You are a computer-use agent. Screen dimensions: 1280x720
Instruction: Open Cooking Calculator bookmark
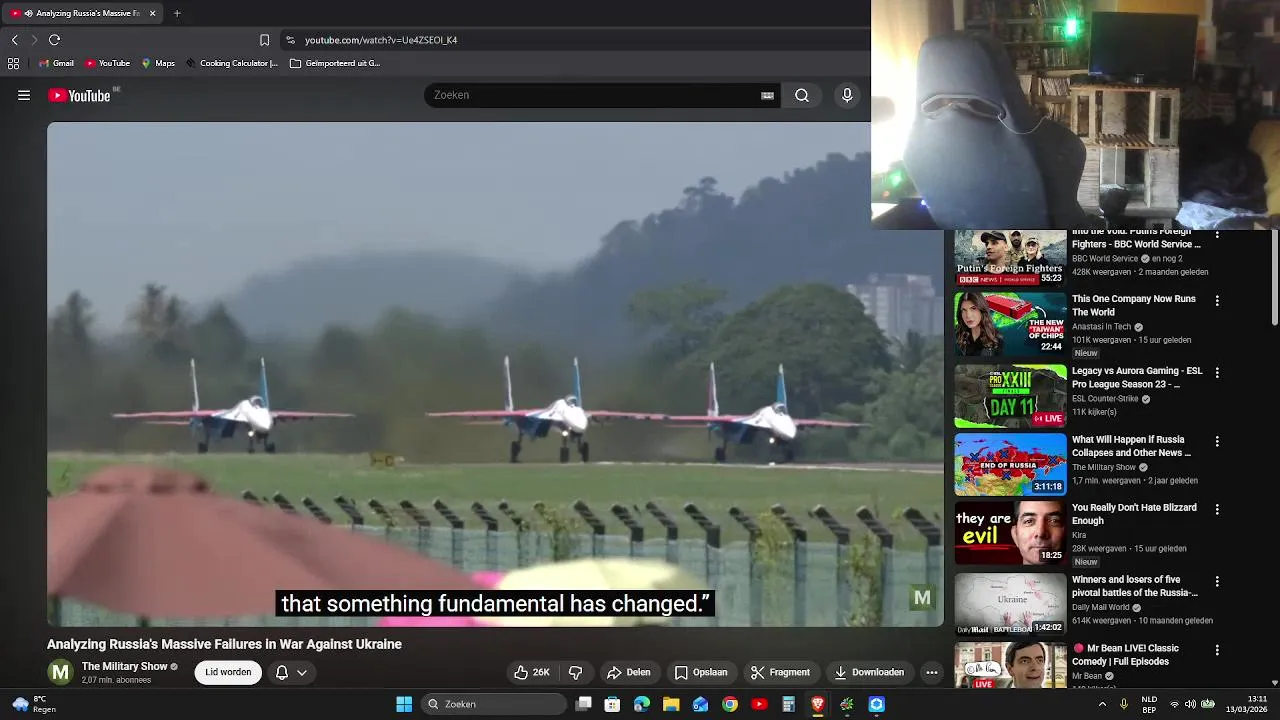click(x=232, y=63)
